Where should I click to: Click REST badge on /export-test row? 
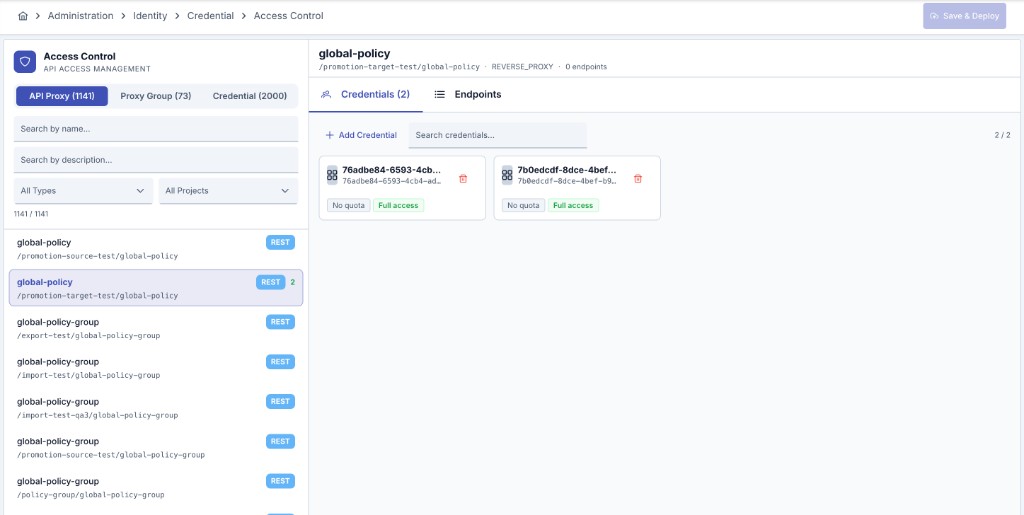point(280,322)
